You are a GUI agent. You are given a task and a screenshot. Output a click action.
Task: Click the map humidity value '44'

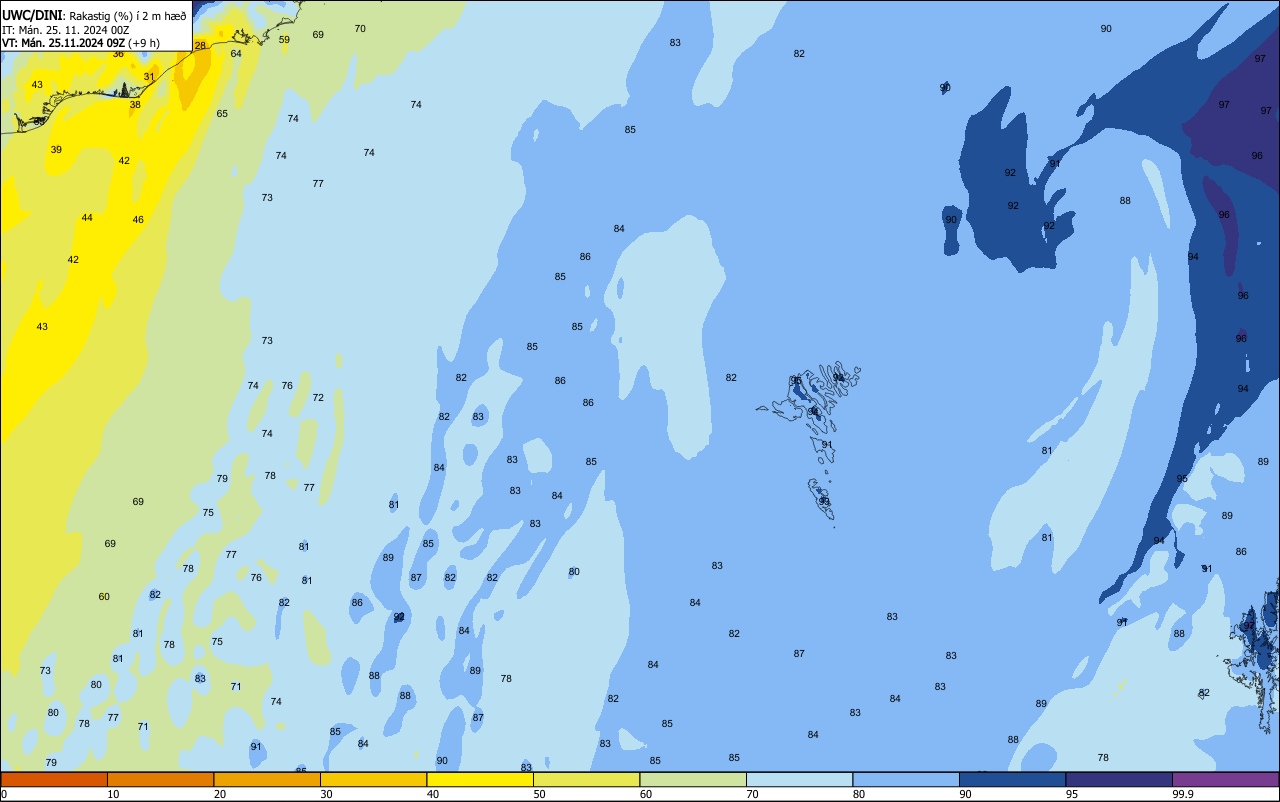[x=87, y=217]
